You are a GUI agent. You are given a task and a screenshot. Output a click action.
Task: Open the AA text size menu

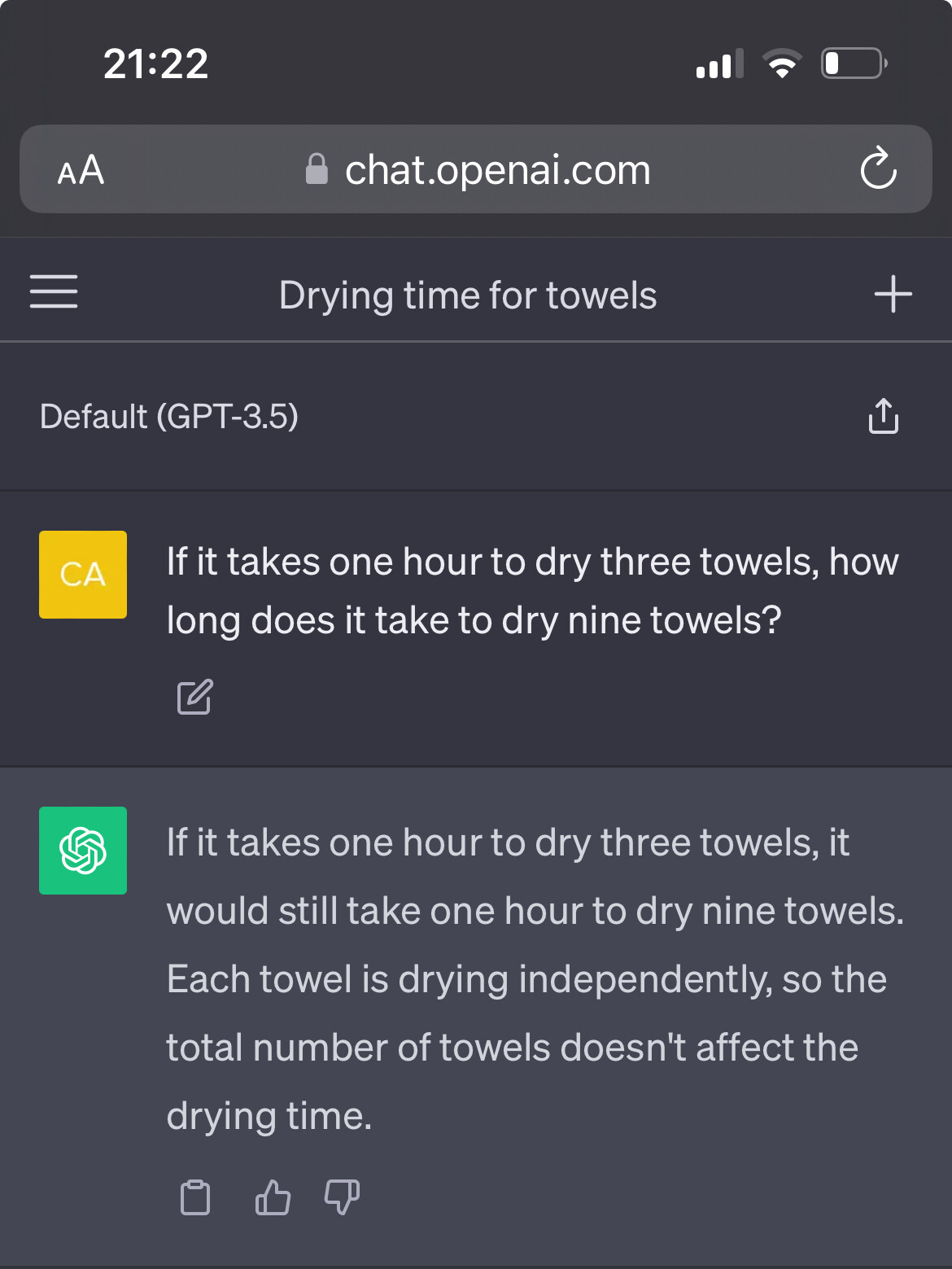click(x=81, y=170)
